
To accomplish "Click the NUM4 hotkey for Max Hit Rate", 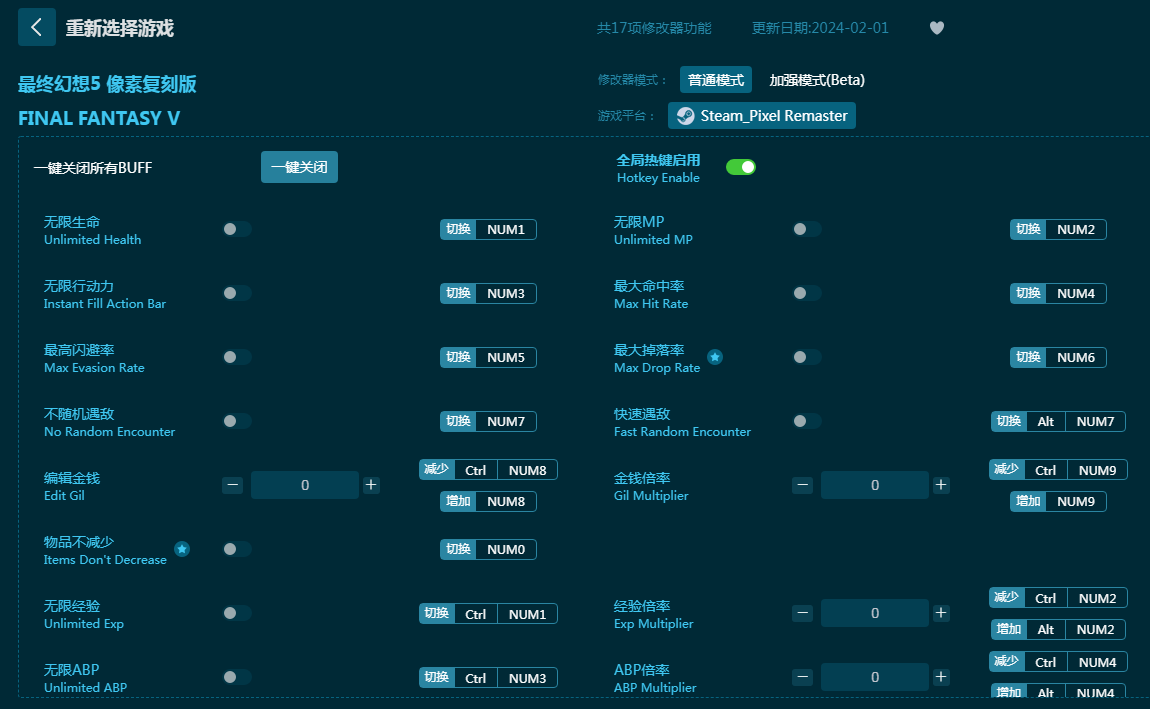I will click(x=1058, y=293).
